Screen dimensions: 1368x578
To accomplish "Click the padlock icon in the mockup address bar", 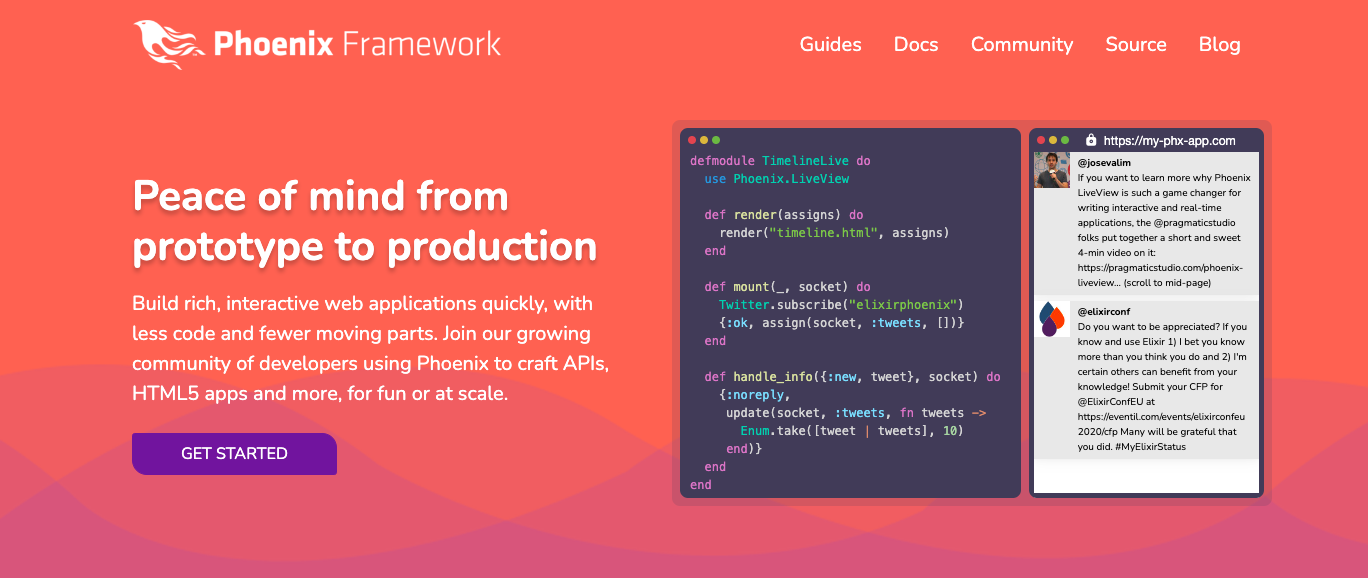I will pos(1090,140).
